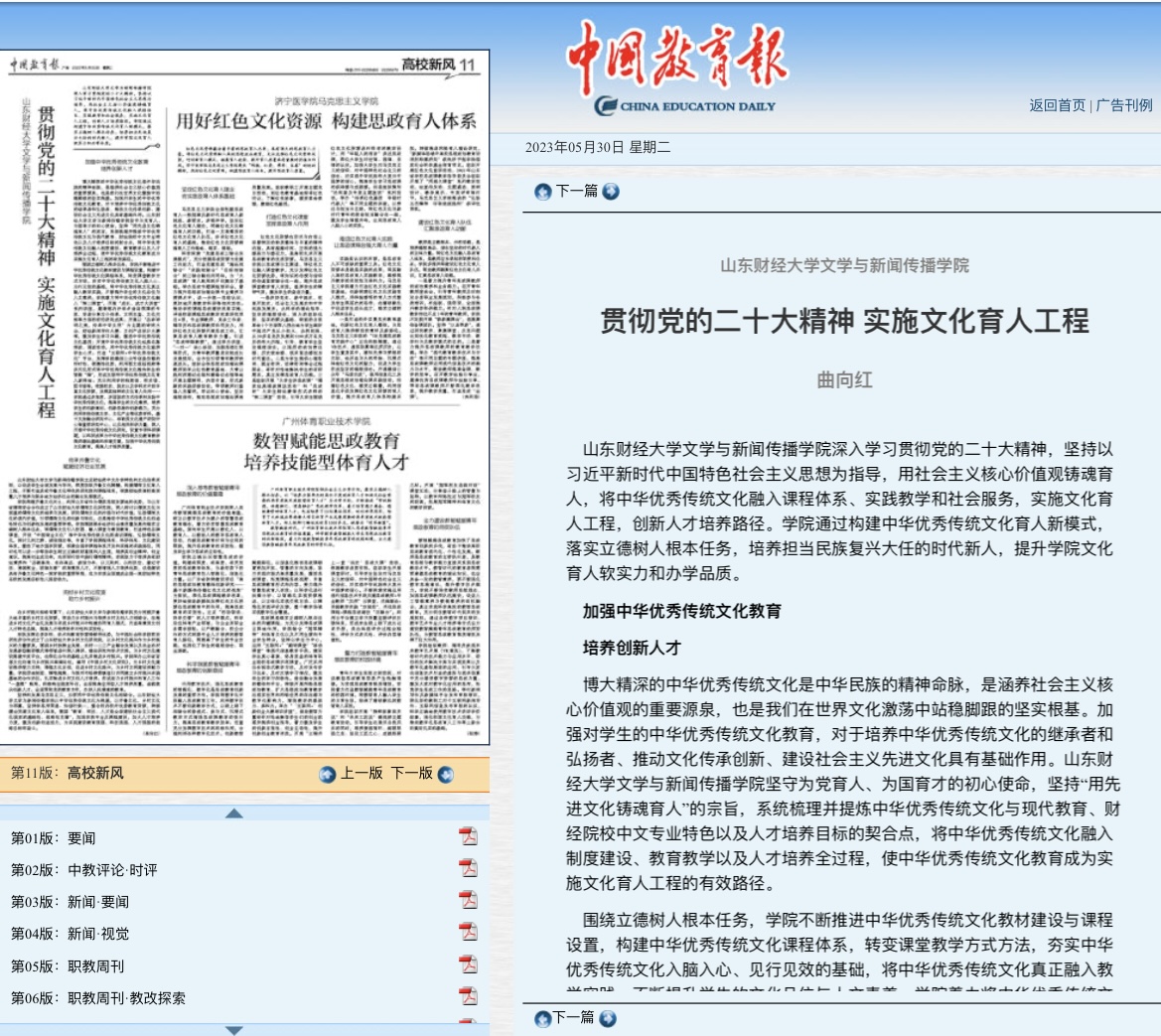
Task: Click left arrow icon beside 上一版
Action: pyautogui.click(x=328, y=775)
